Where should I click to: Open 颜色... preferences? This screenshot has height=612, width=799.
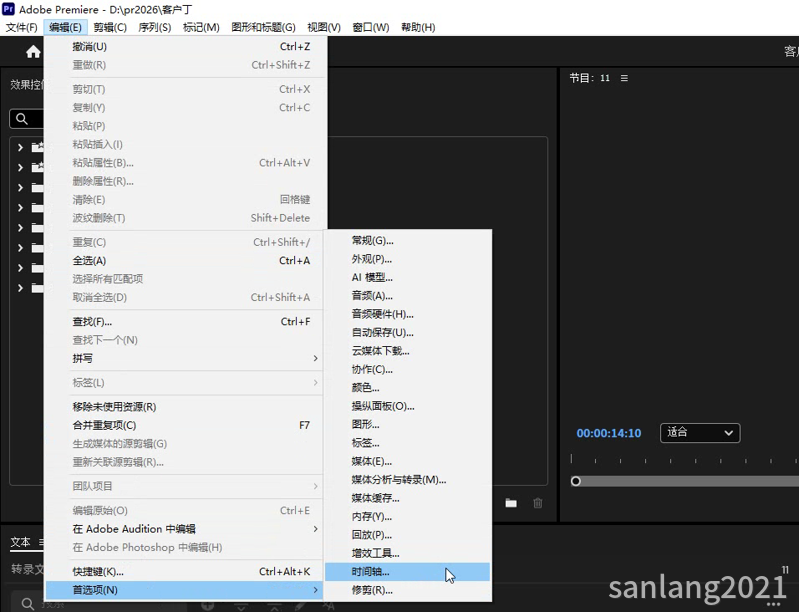click(408, 387)
